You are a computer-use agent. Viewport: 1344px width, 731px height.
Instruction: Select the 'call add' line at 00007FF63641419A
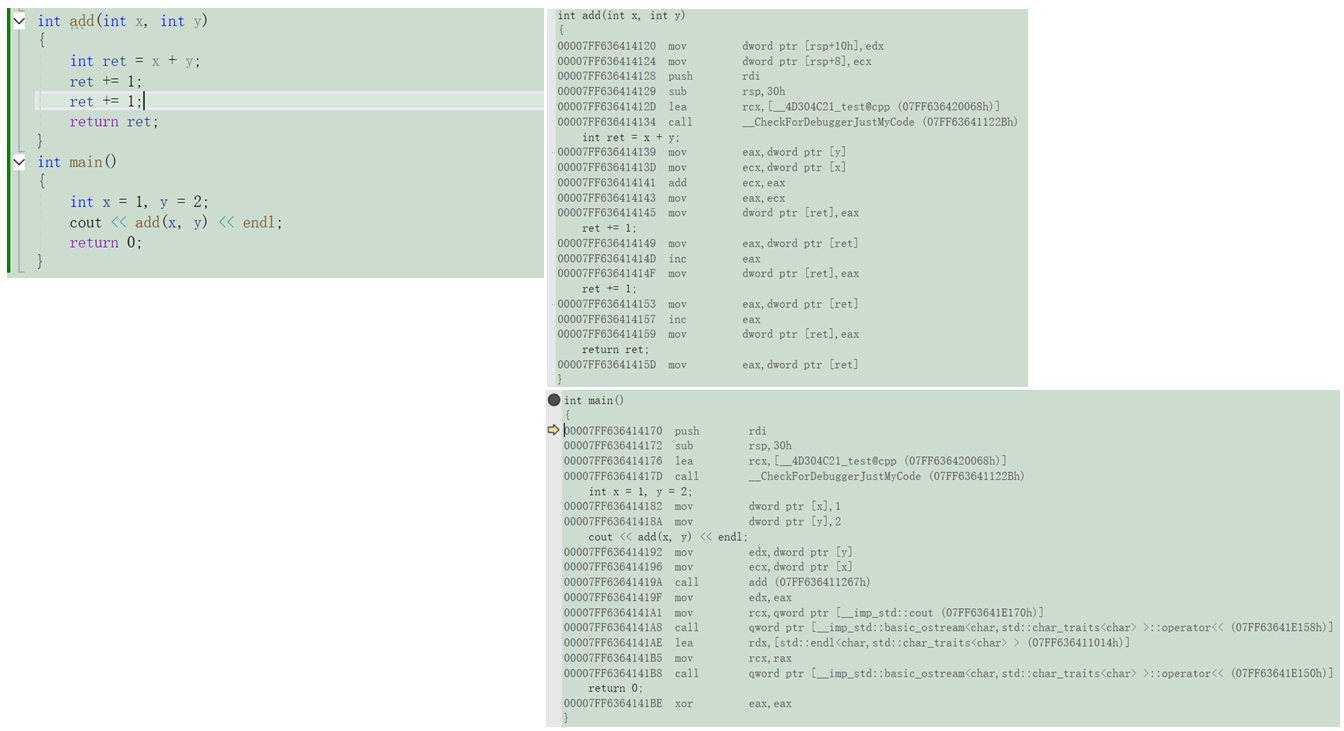click(x=717, y=582)
